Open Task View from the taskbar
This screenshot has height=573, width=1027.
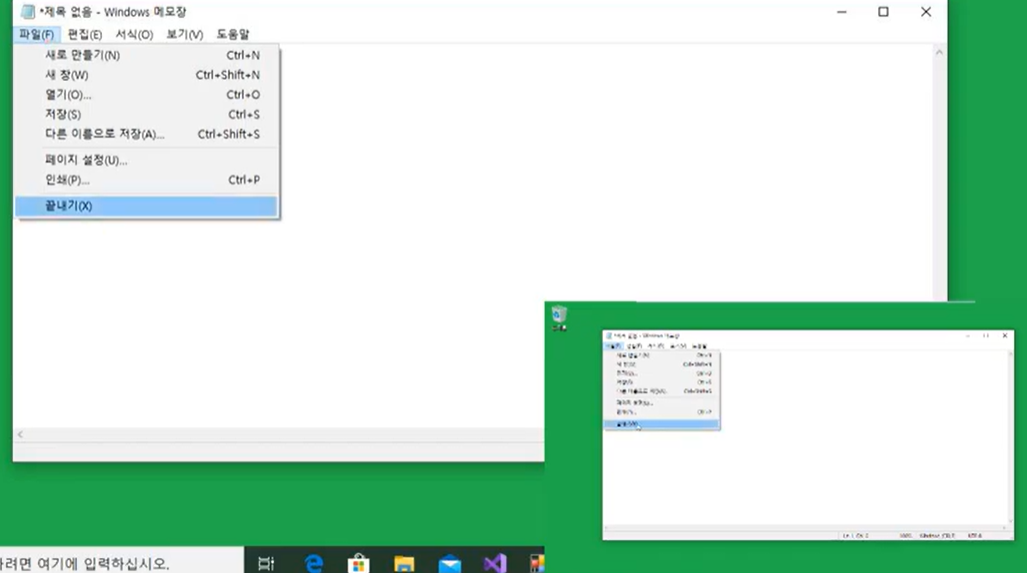click(x=266, y=563)
